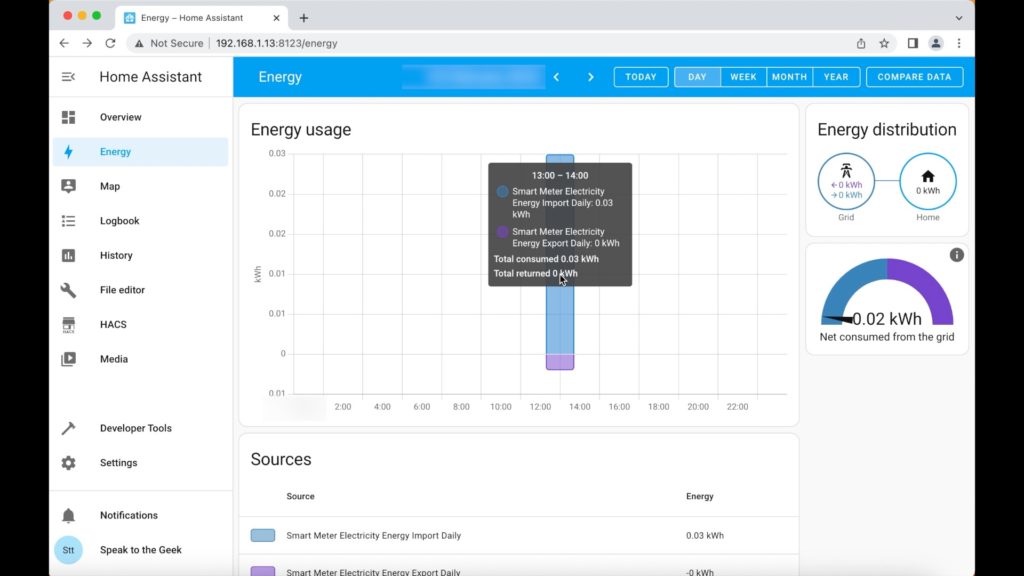Switch to the Week view
This screenshot has width=1024, height=576.
pyautogui.click(x=743, y=77)
